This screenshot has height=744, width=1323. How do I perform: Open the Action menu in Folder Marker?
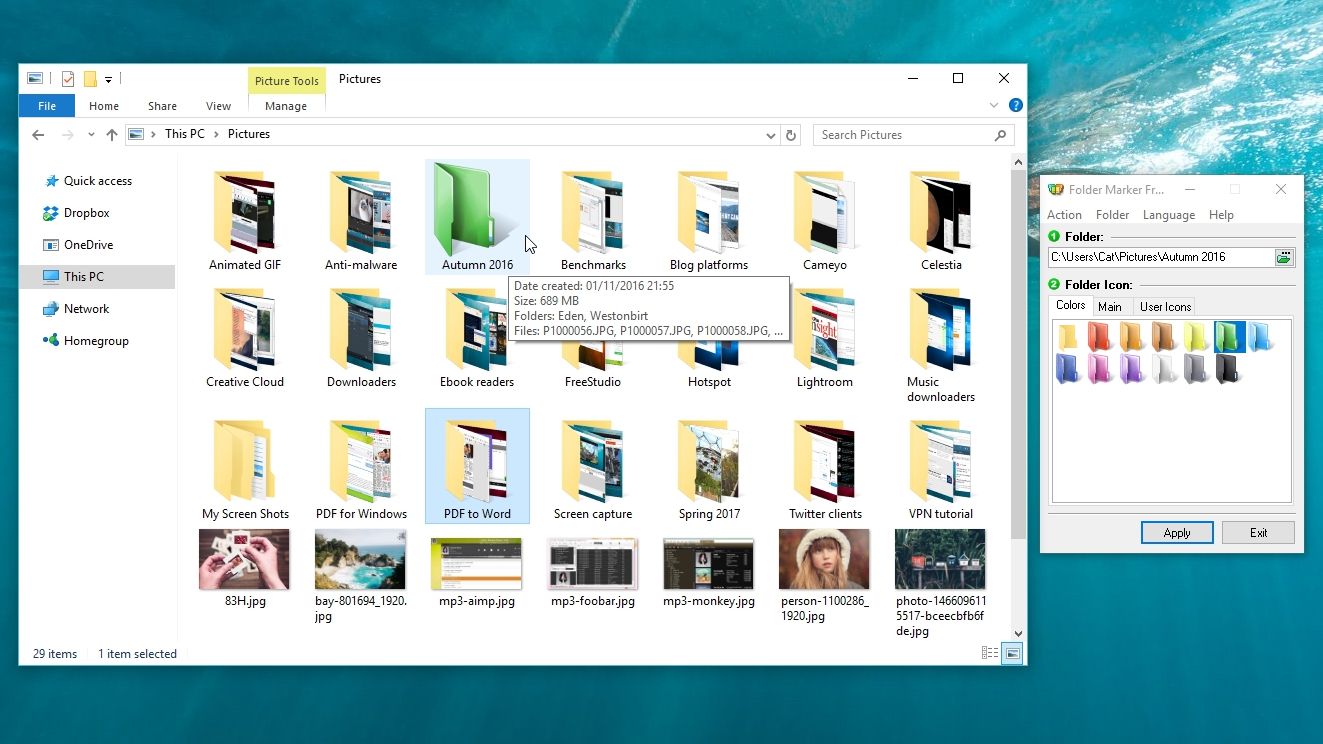pyautogui.click(x=1064, y=214)
